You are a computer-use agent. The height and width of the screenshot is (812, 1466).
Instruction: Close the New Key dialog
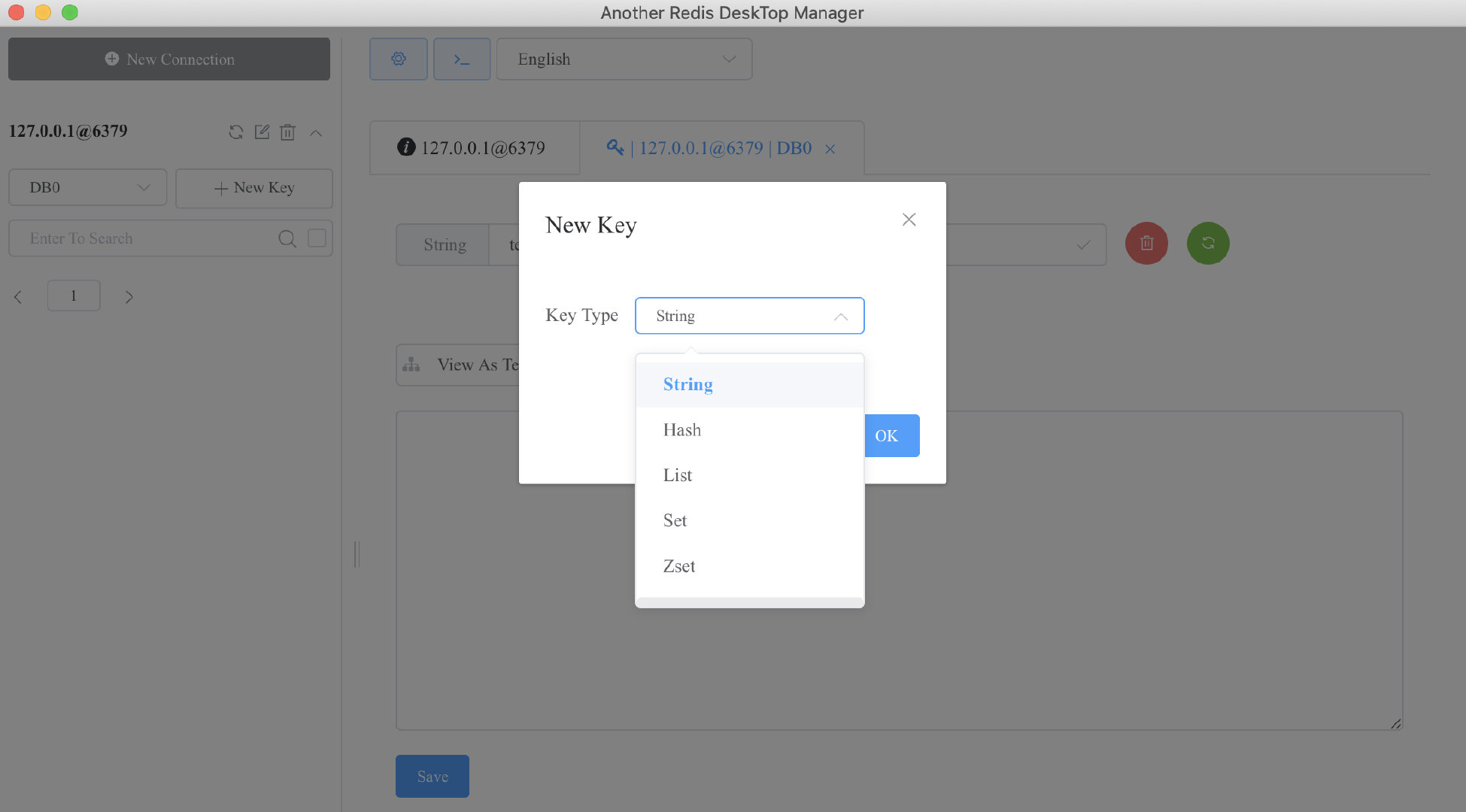[909, 220]
